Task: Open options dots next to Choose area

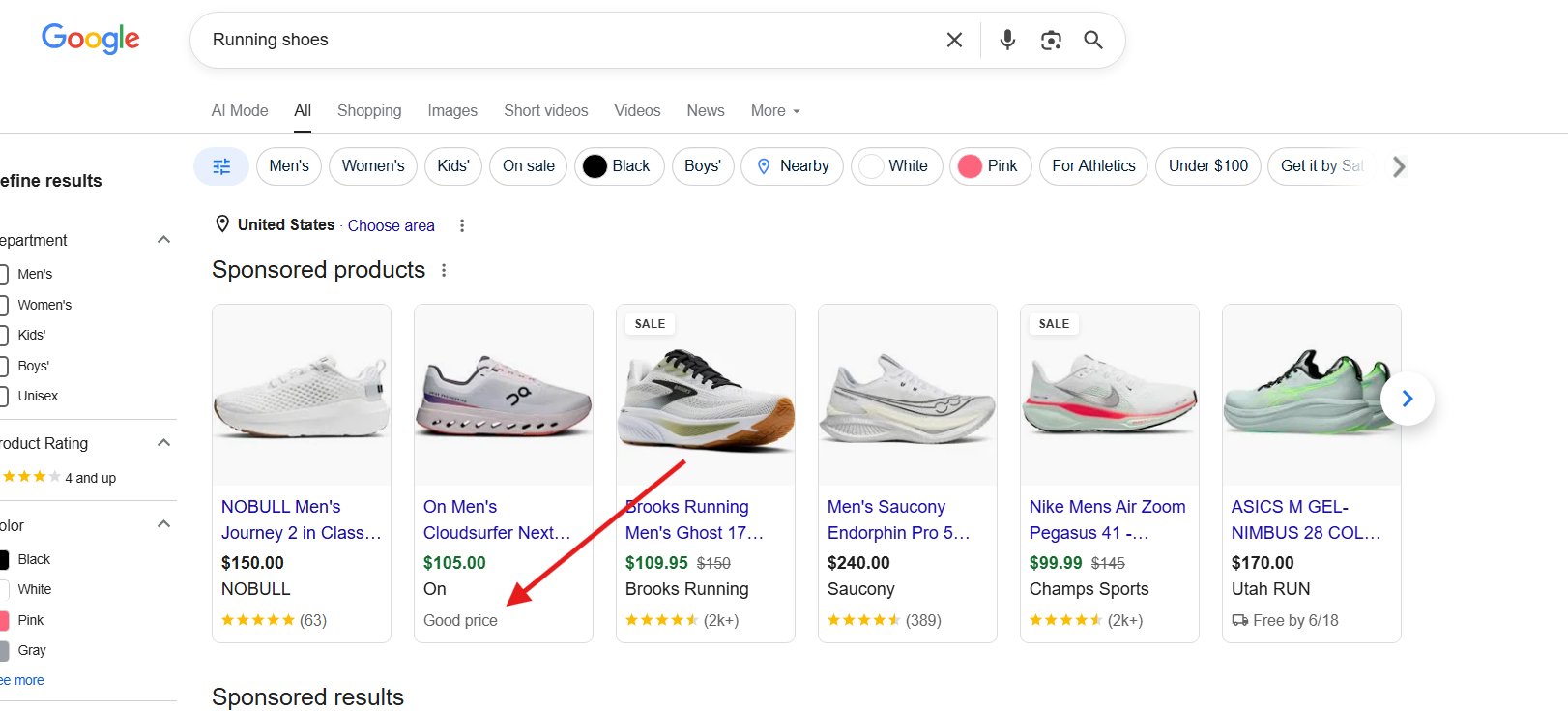Action: [x=462, y=225]
